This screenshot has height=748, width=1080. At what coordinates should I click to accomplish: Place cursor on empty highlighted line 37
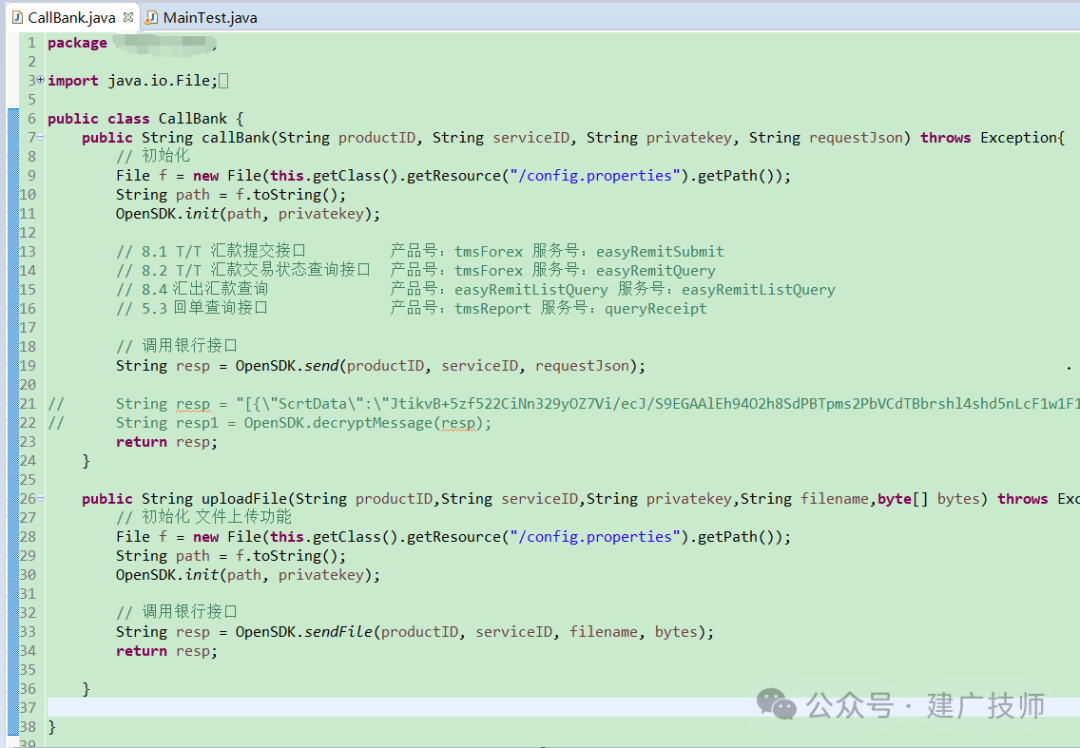(x=563, y=707)
